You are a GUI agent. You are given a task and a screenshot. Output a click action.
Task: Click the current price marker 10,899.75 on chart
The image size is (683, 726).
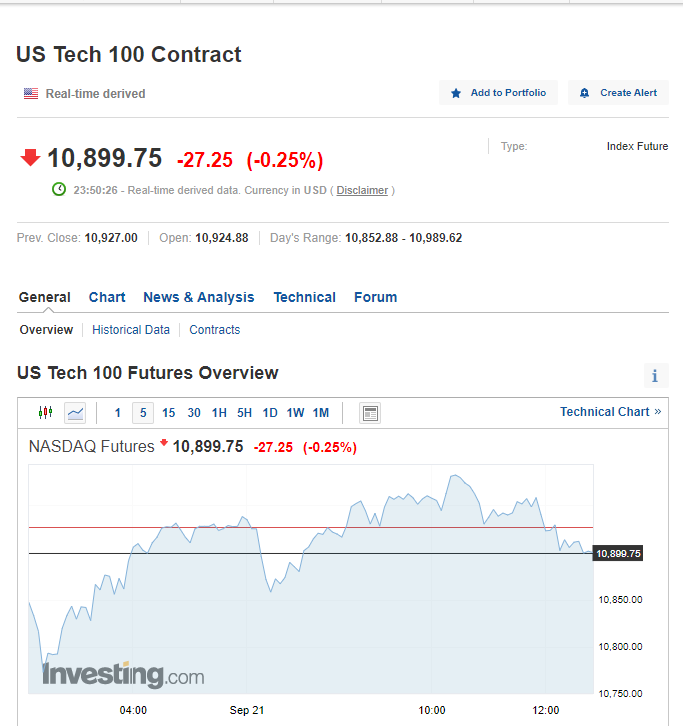(618, 553)
